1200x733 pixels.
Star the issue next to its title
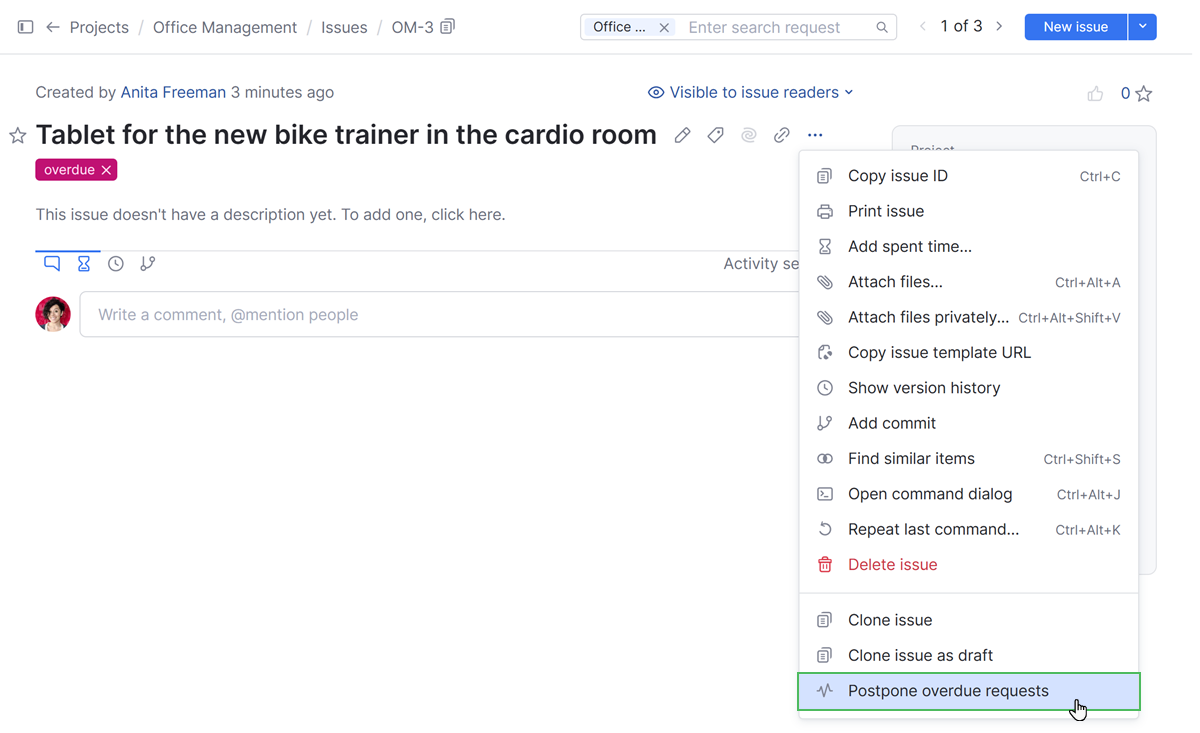tap(18, 136)
